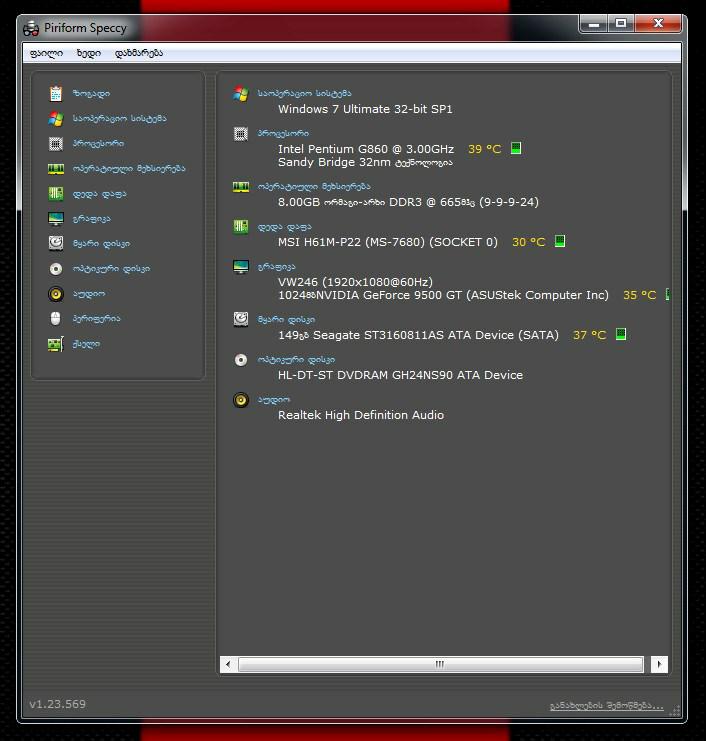Viewport: 706px width, 741px height.
Task: Click the green temperature indicator next to 30 °C
Action: (x=560, y=241)
